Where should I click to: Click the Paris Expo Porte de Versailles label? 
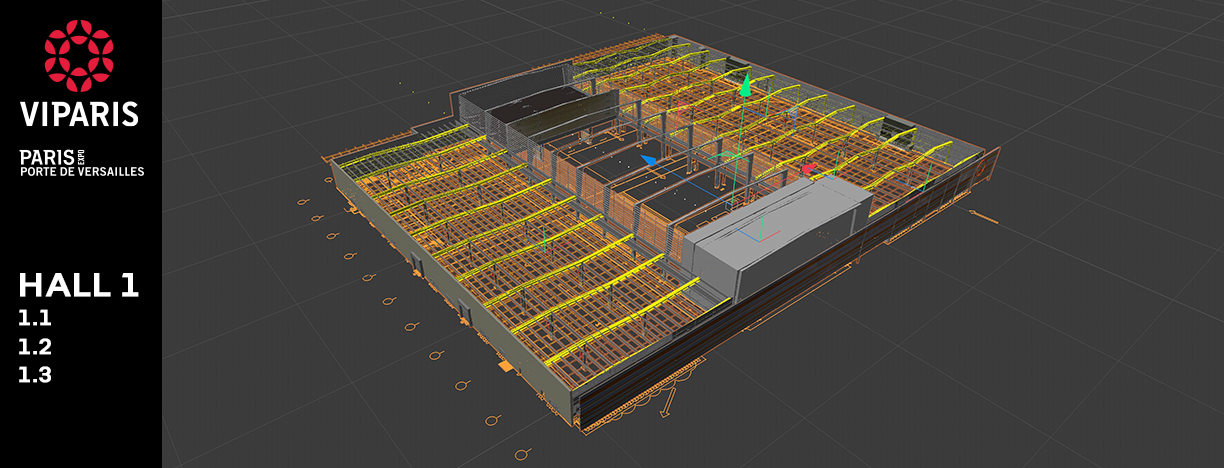coord(82,164)
